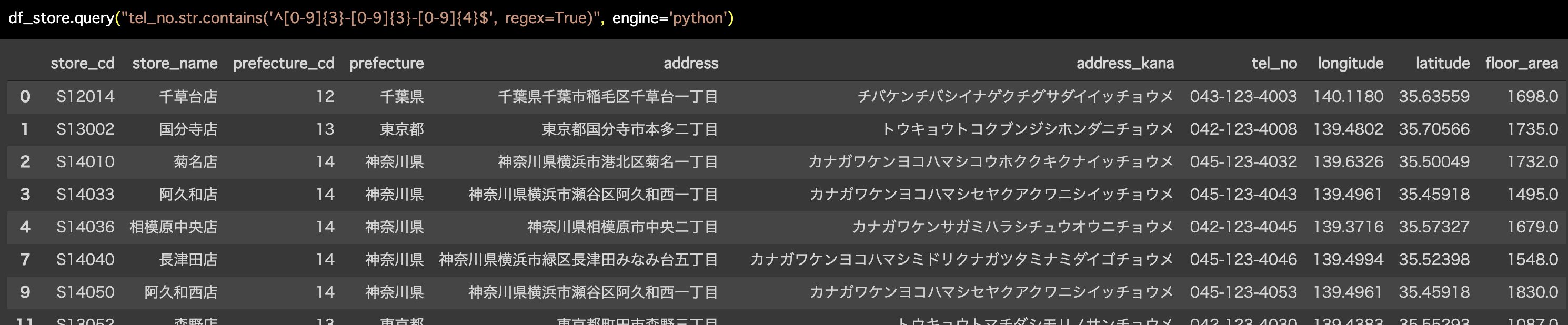Click telephone number 042-123-4008

pos(1243,129)
